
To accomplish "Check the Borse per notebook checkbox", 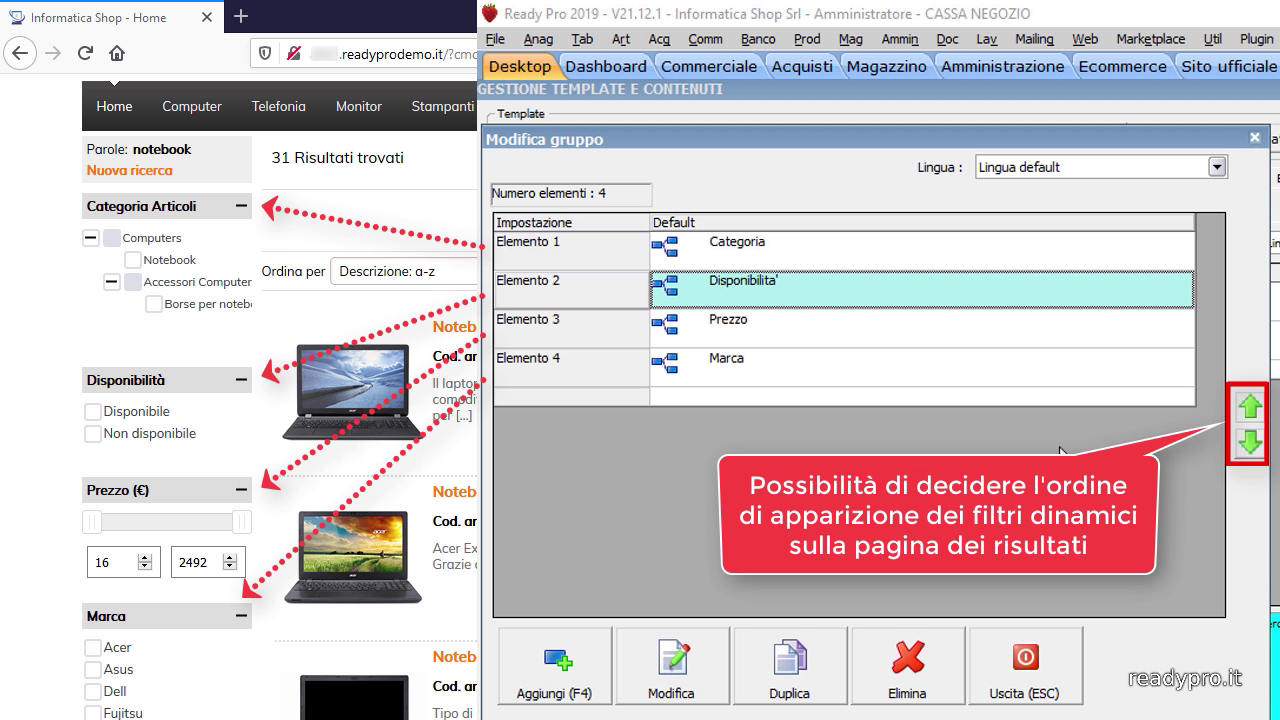I will (154, 304).
